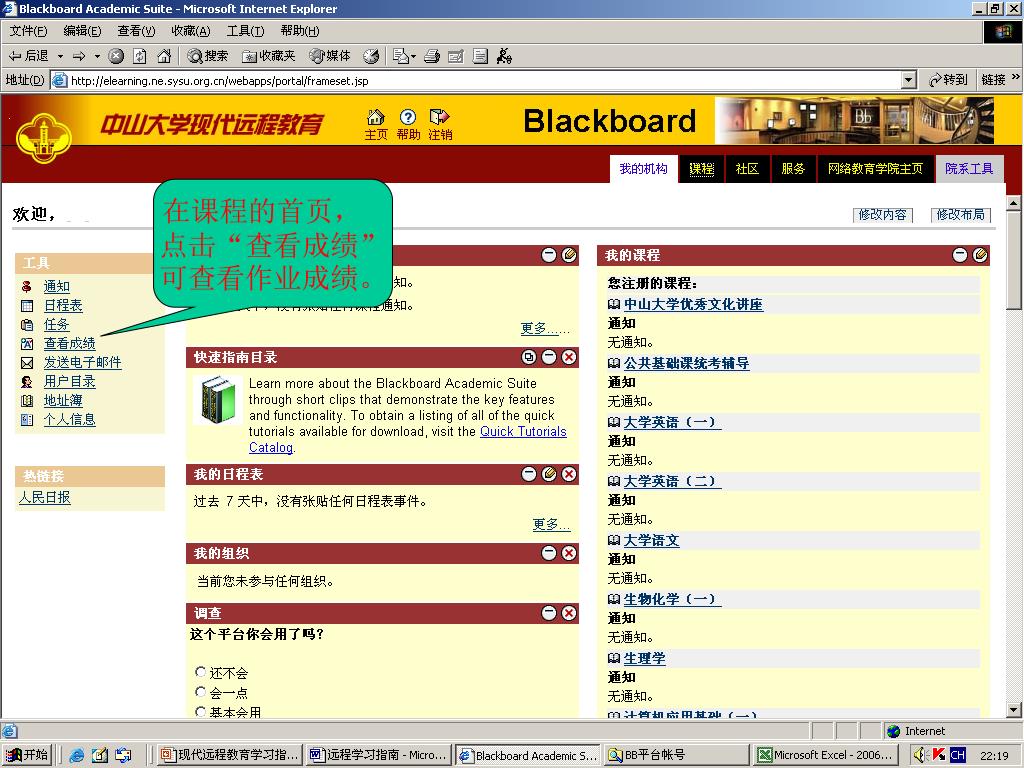Screen dimensions: 1024x768
Task: Open 查看成绩 link in tools list
Action: (69, 344)
